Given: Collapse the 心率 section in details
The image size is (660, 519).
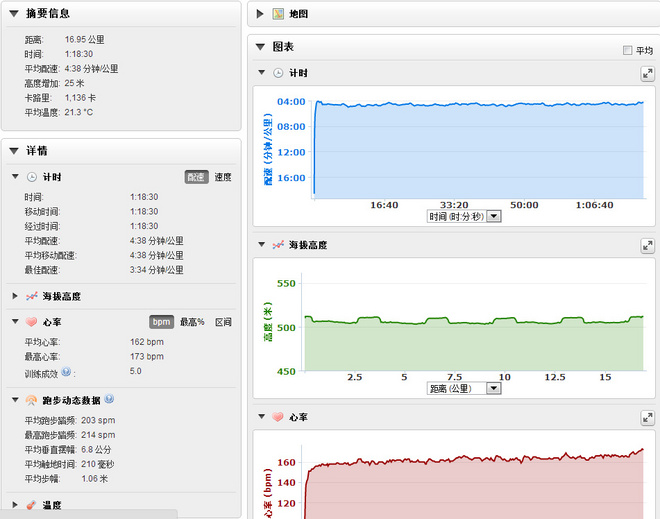Looking at the screenshot, I should coord(15,322).
